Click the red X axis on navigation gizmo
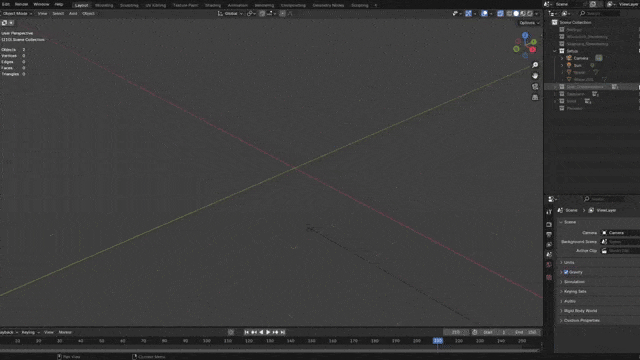Image resolution: width=640 pixels, height=360 pixels. (x=533, y=49)
